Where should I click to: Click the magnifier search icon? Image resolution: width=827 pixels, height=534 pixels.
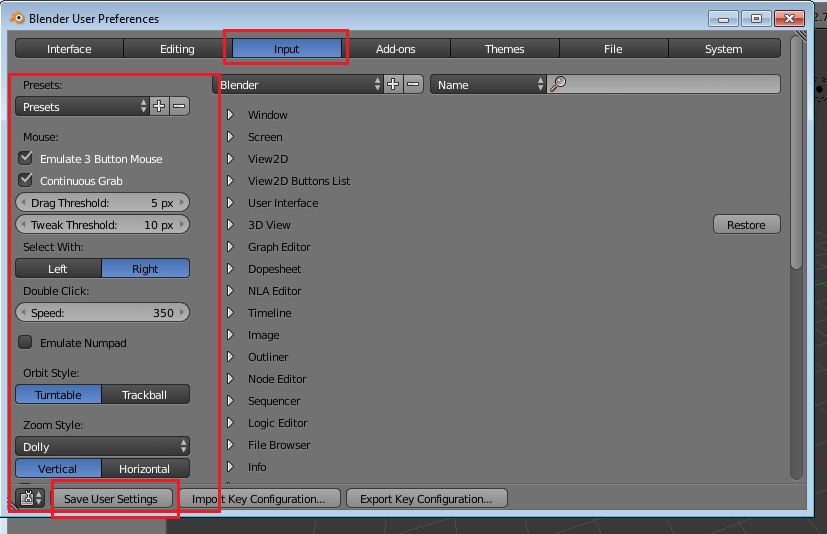coord(557,84)
